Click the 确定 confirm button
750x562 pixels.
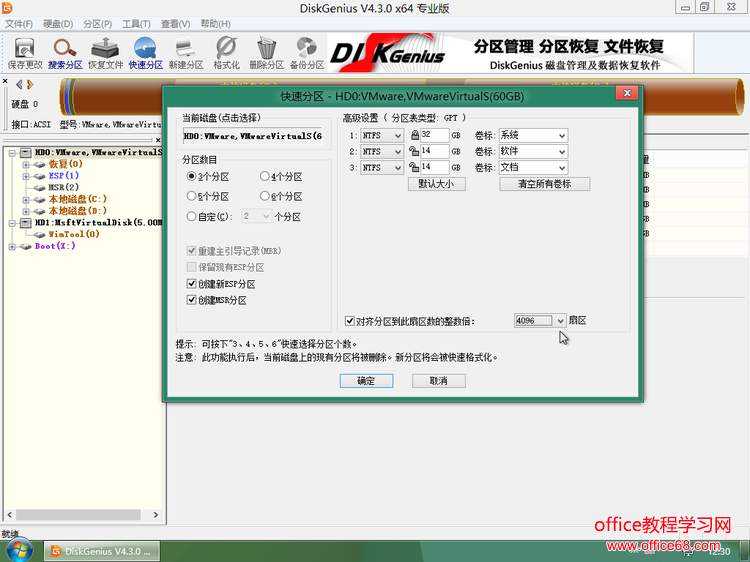[x=366, y=381]
